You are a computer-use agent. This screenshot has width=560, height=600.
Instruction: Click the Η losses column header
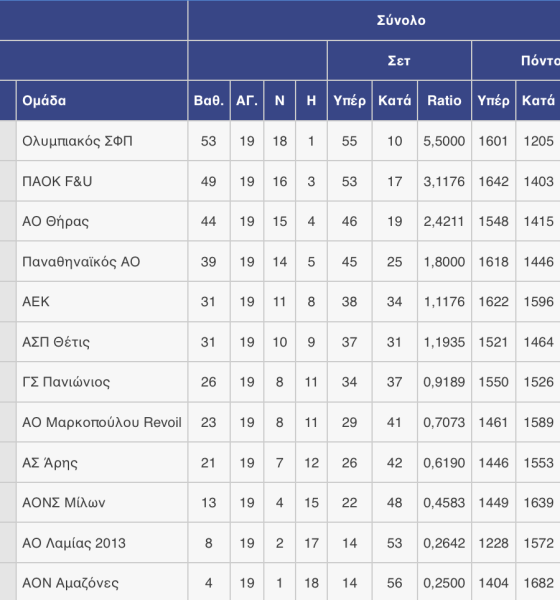tap(311, 101)
